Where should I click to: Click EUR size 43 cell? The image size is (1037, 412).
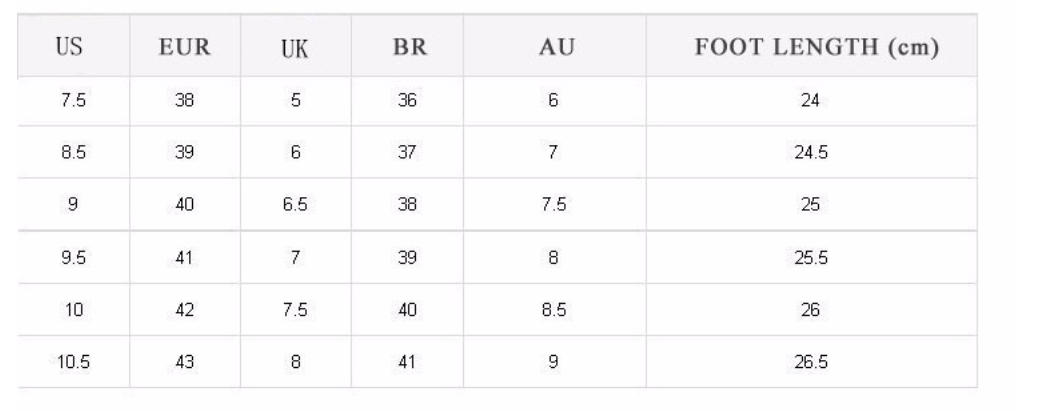184,362
